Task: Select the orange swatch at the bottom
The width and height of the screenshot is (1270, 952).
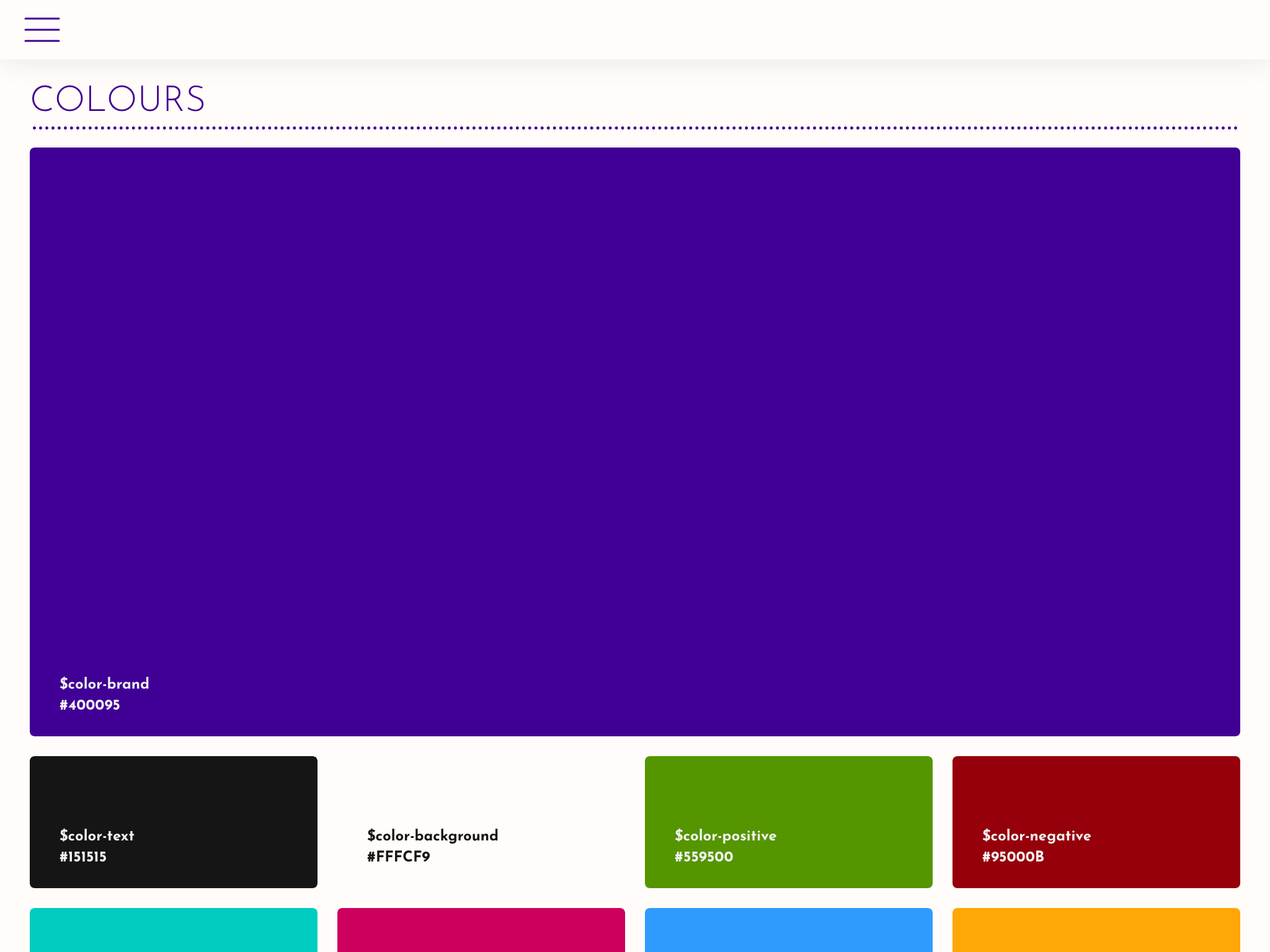Action: pyautogui.click(x=1096, y=930)
